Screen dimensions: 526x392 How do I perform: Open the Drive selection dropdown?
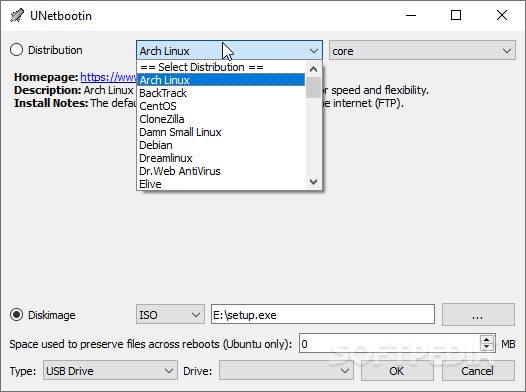tap(286, 371)
